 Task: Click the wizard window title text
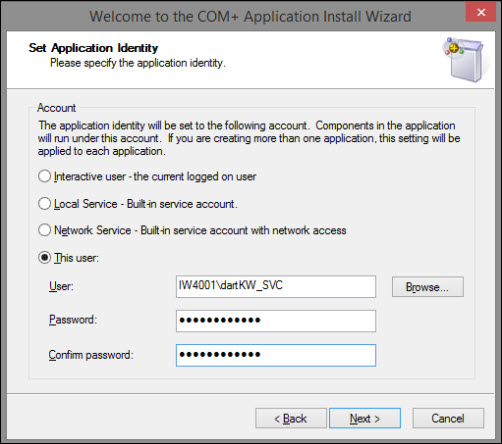(250, 16)
